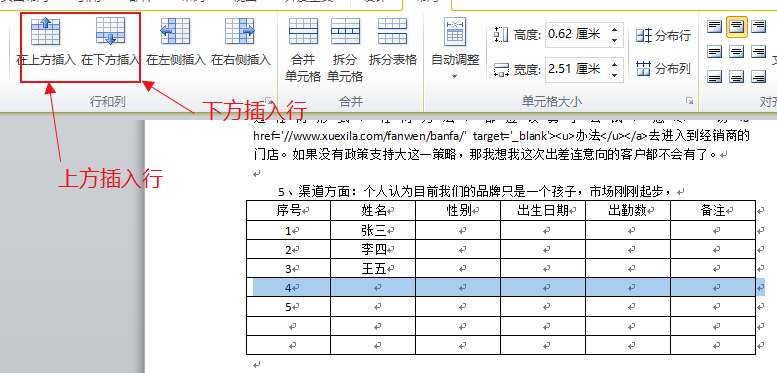Click the 宽度 column width input field
Viewport: 777px width, 373px height.
click(578, 69)
